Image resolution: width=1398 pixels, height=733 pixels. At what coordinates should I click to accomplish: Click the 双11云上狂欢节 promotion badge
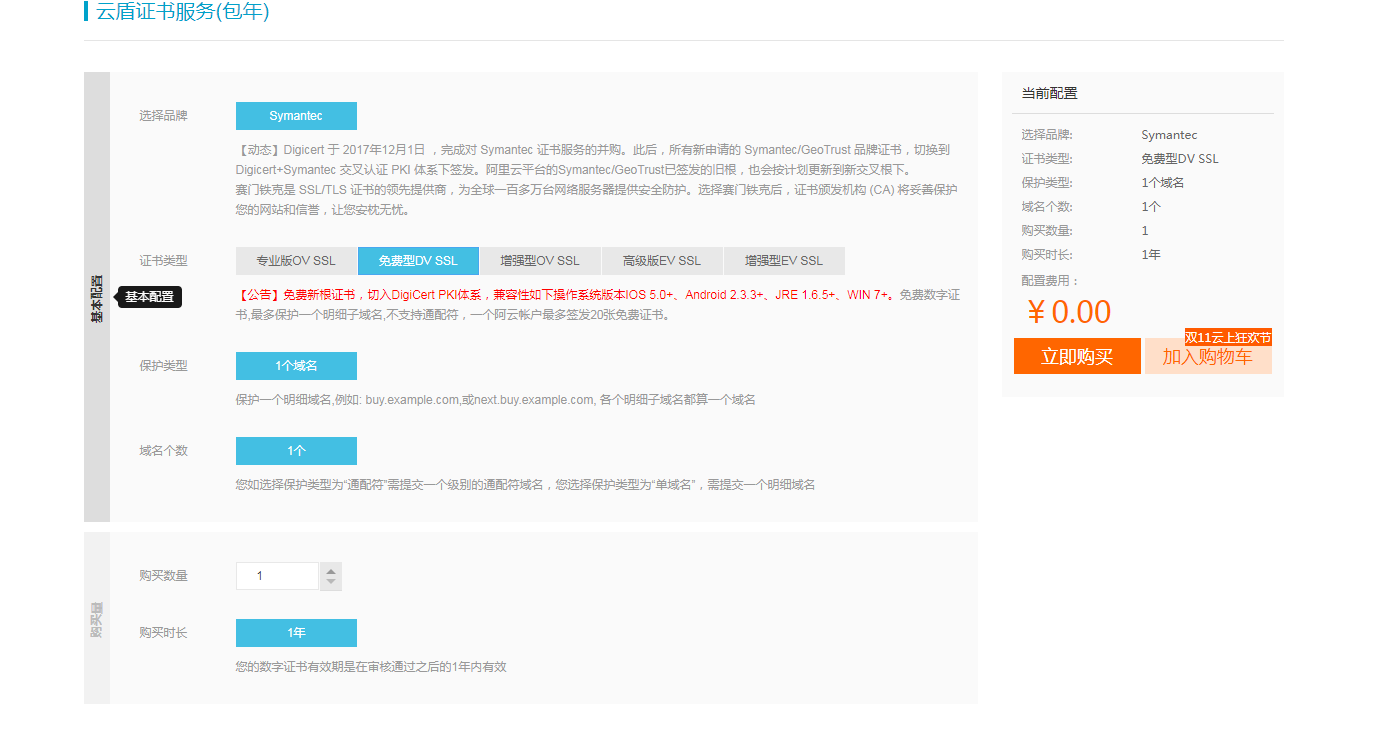(1228, 338)
